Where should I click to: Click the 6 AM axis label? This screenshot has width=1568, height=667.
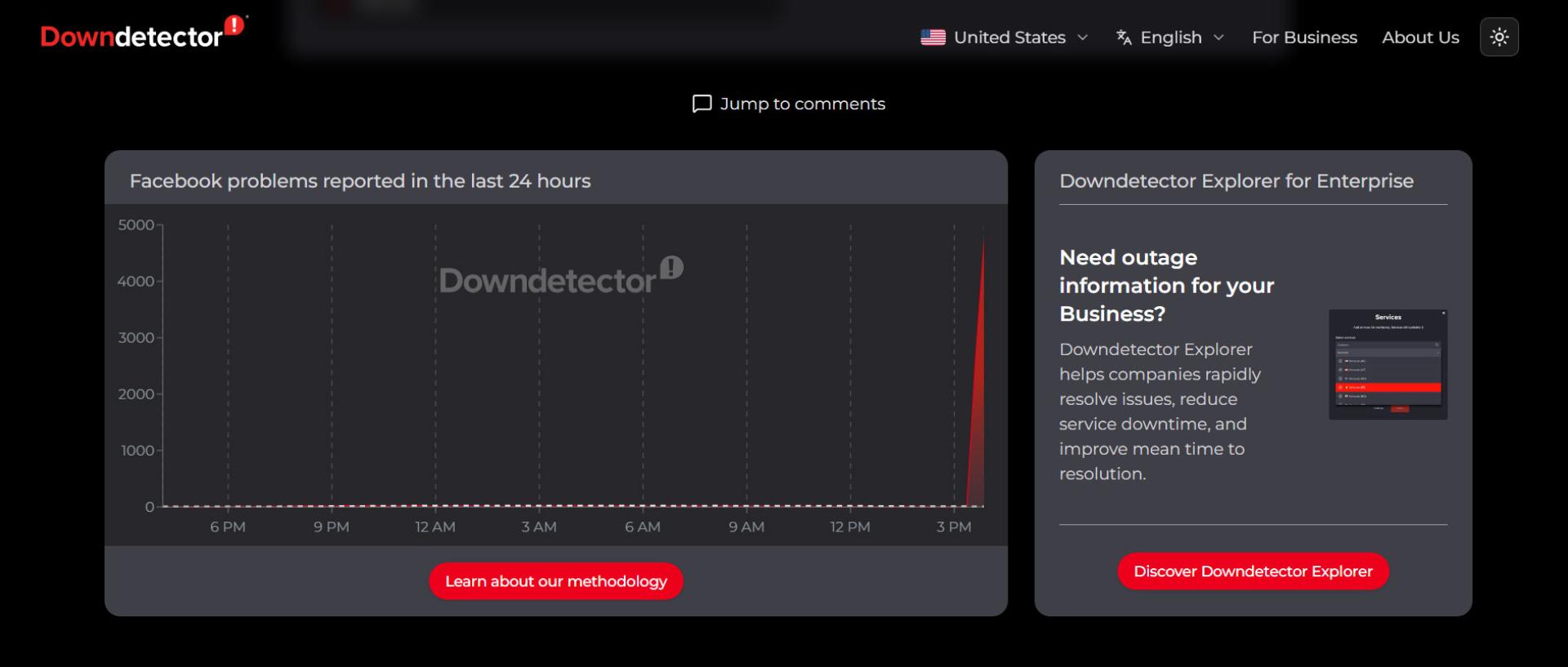pos(643,527)
